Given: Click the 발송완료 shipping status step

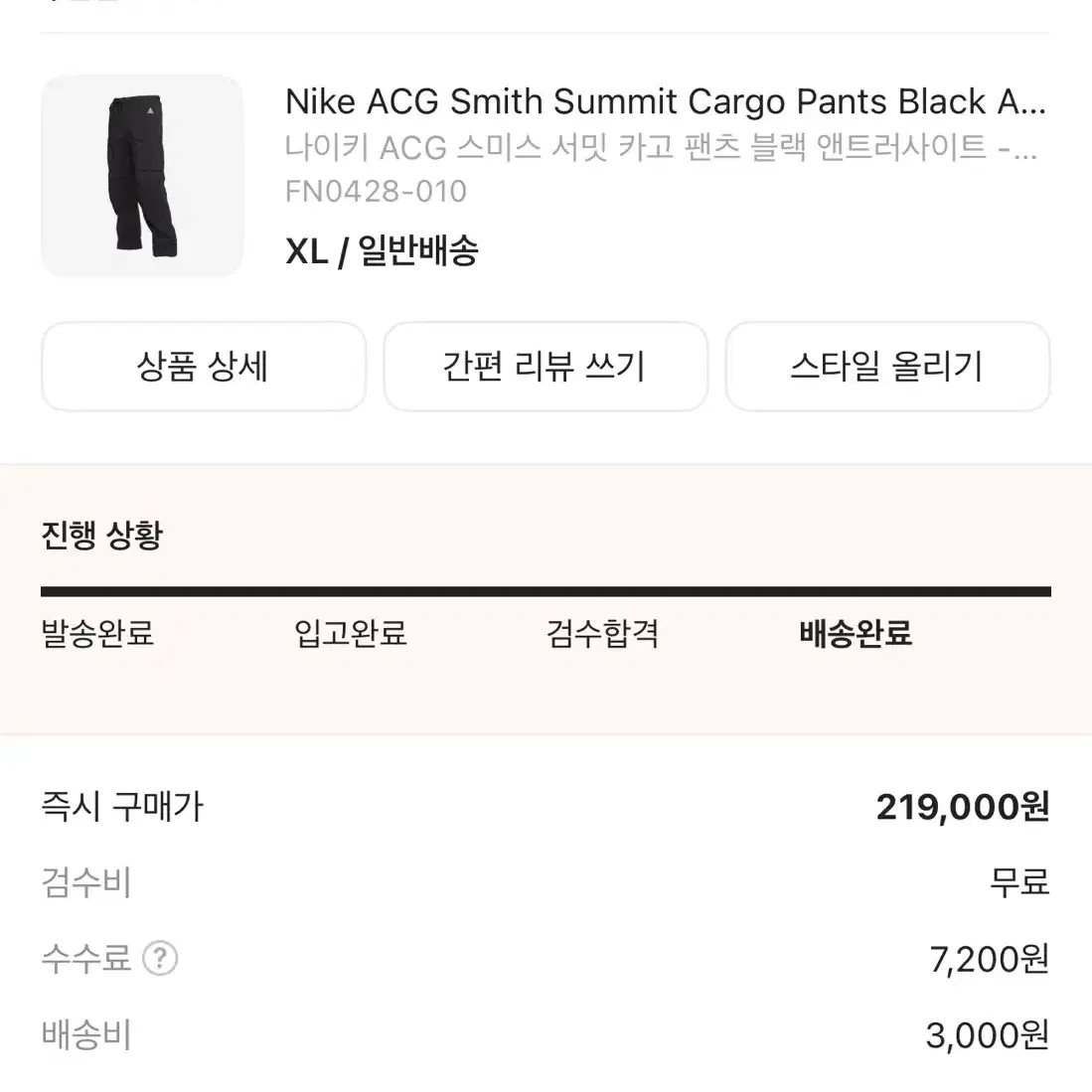Looking at the screenshot, I should pyautogui.click(x=96, y=633).
